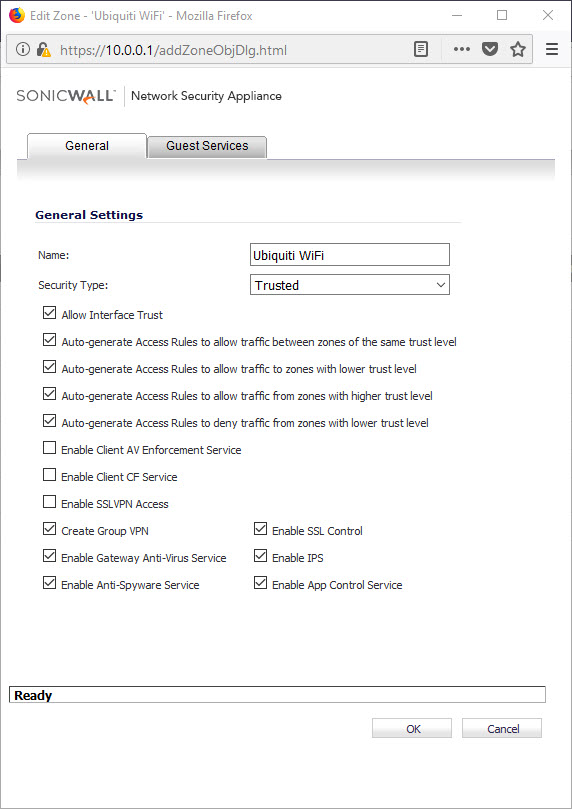572x809 pixels.
Task: Click the OK button
Action: [412, 728]
